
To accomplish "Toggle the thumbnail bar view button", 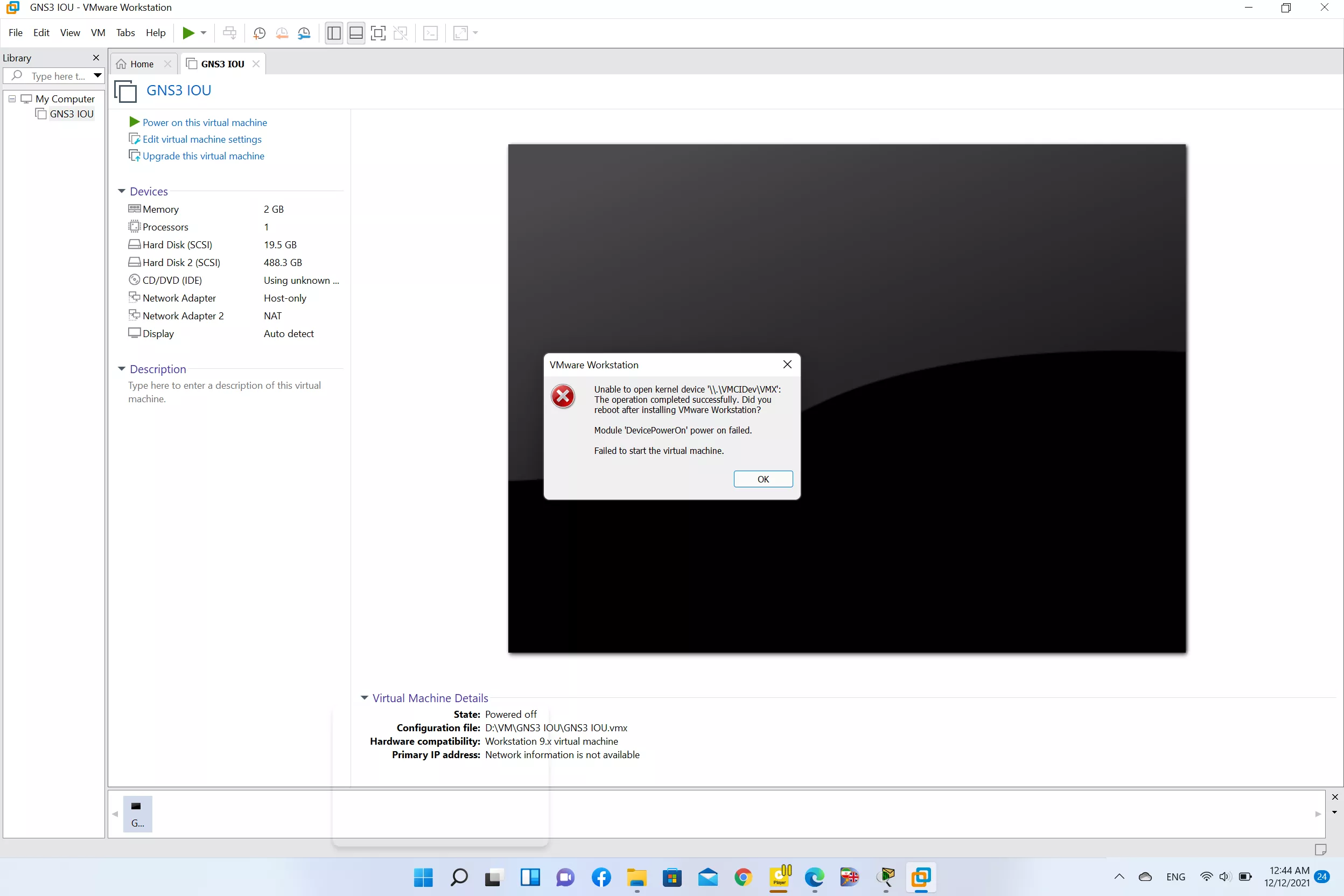I will coord(356,32).
